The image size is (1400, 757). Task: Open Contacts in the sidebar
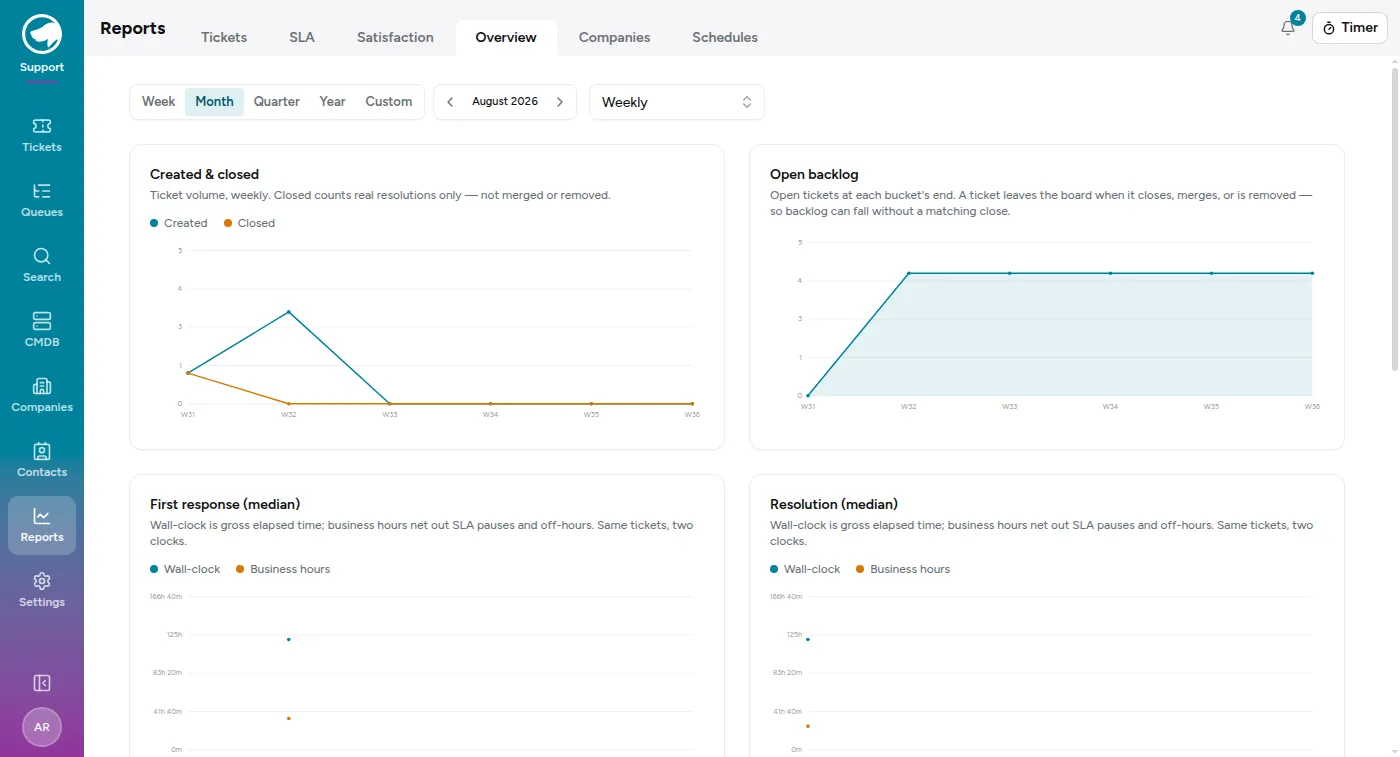(x=42, y=461)
